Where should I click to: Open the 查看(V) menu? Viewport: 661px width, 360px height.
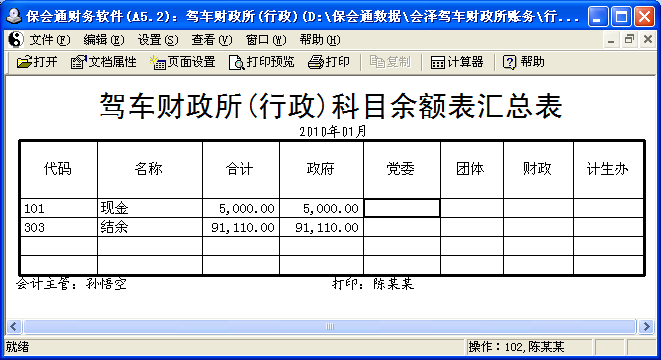pos(212,40)
